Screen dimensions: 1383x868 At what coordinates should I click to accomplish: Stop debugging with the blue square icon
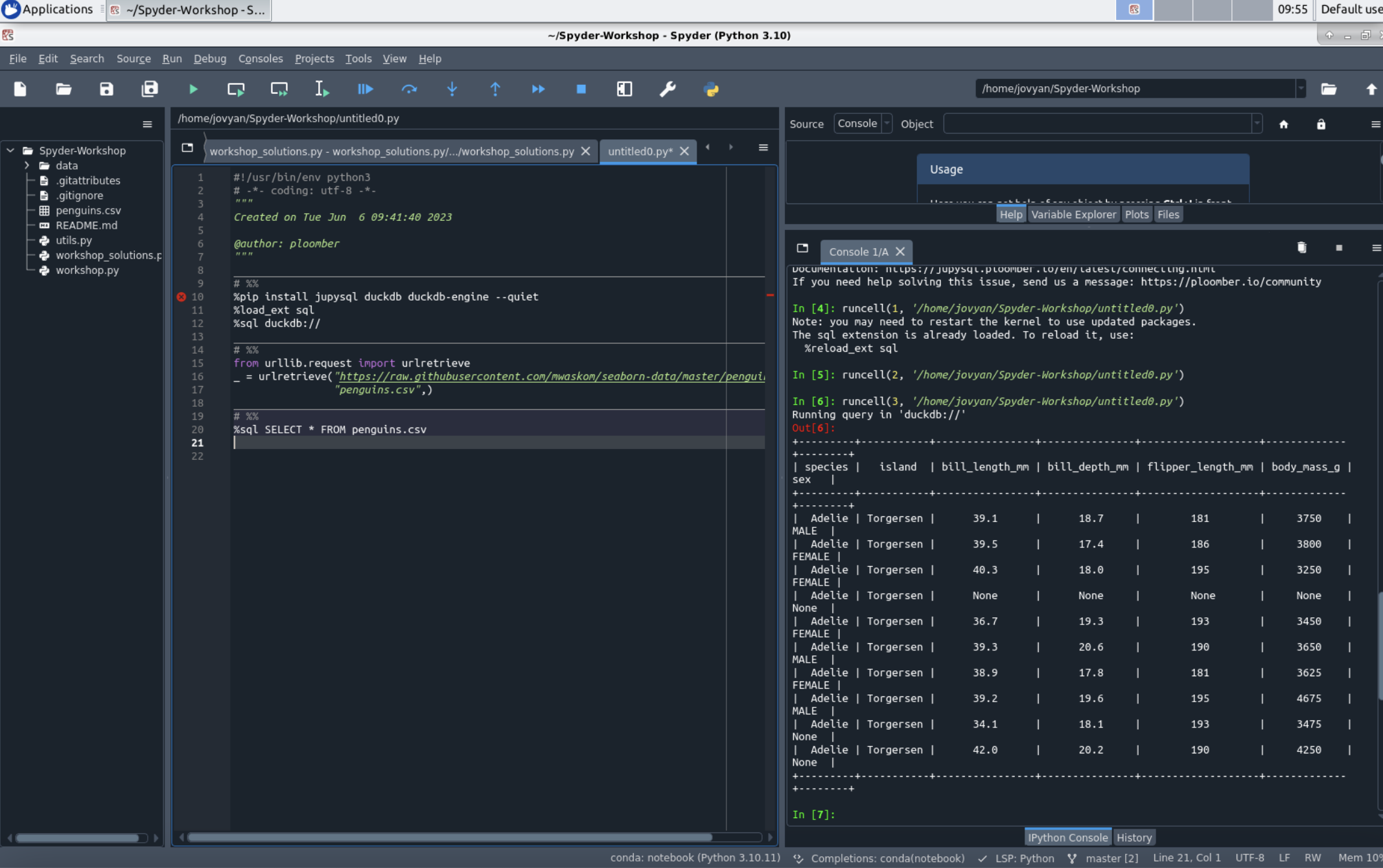pyautogui.click(x=581, y=89)
